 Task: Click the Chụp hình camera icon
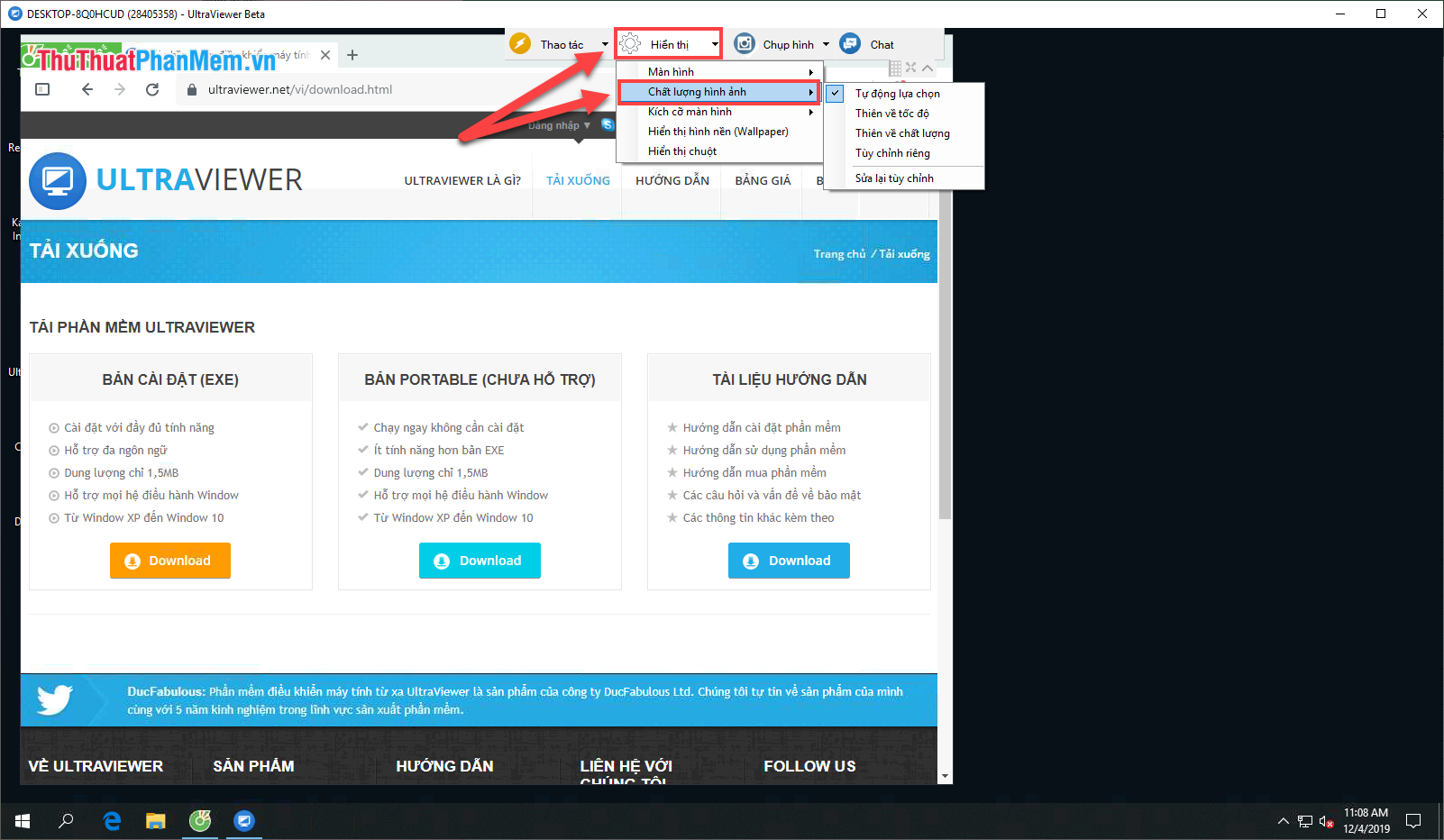745,43
